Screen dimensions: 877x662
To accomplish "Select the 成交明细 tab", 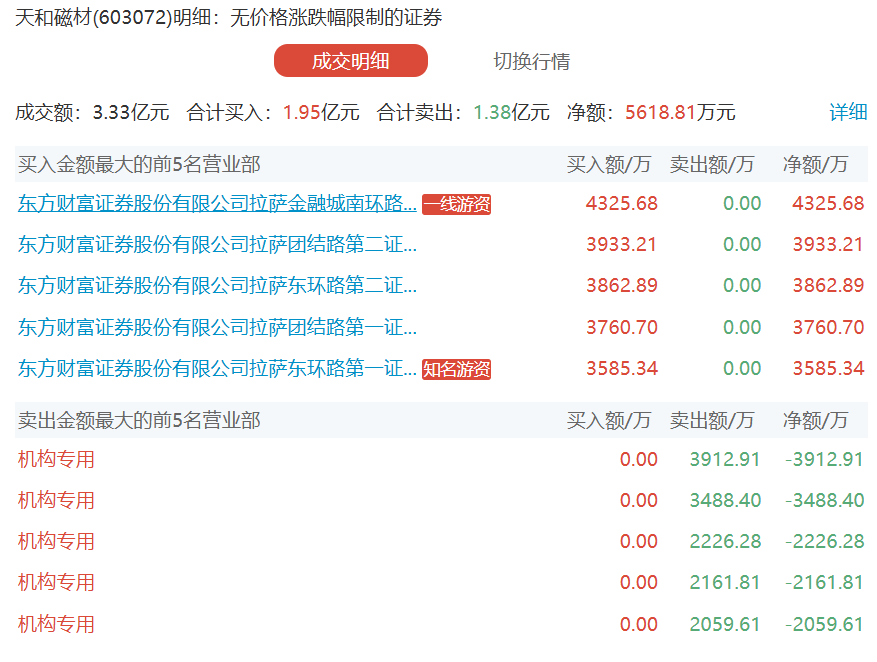I will point(351,60).
